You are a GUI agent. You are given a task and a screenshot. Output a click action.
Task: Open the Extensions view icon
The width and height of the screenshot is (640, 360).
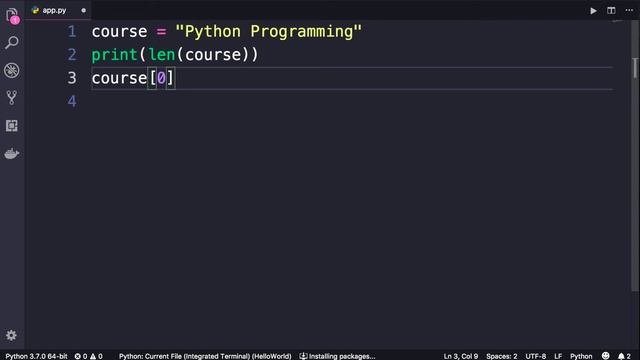pyautogui.click(x=12, y=126)
